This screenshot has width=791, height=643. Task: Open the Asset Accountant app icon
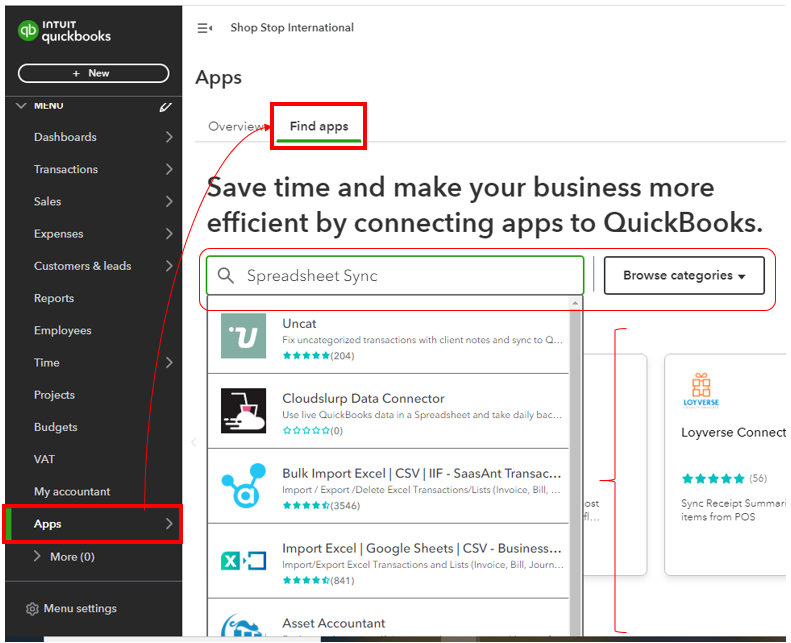[x=244, y=625]
